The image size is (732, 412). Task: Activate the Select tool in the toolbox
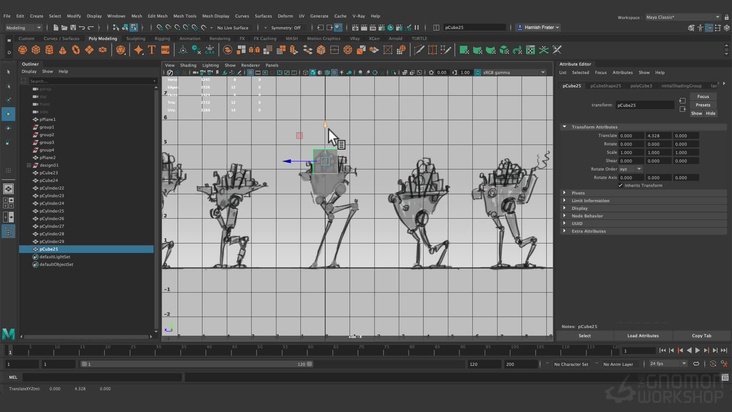(8, 72)
